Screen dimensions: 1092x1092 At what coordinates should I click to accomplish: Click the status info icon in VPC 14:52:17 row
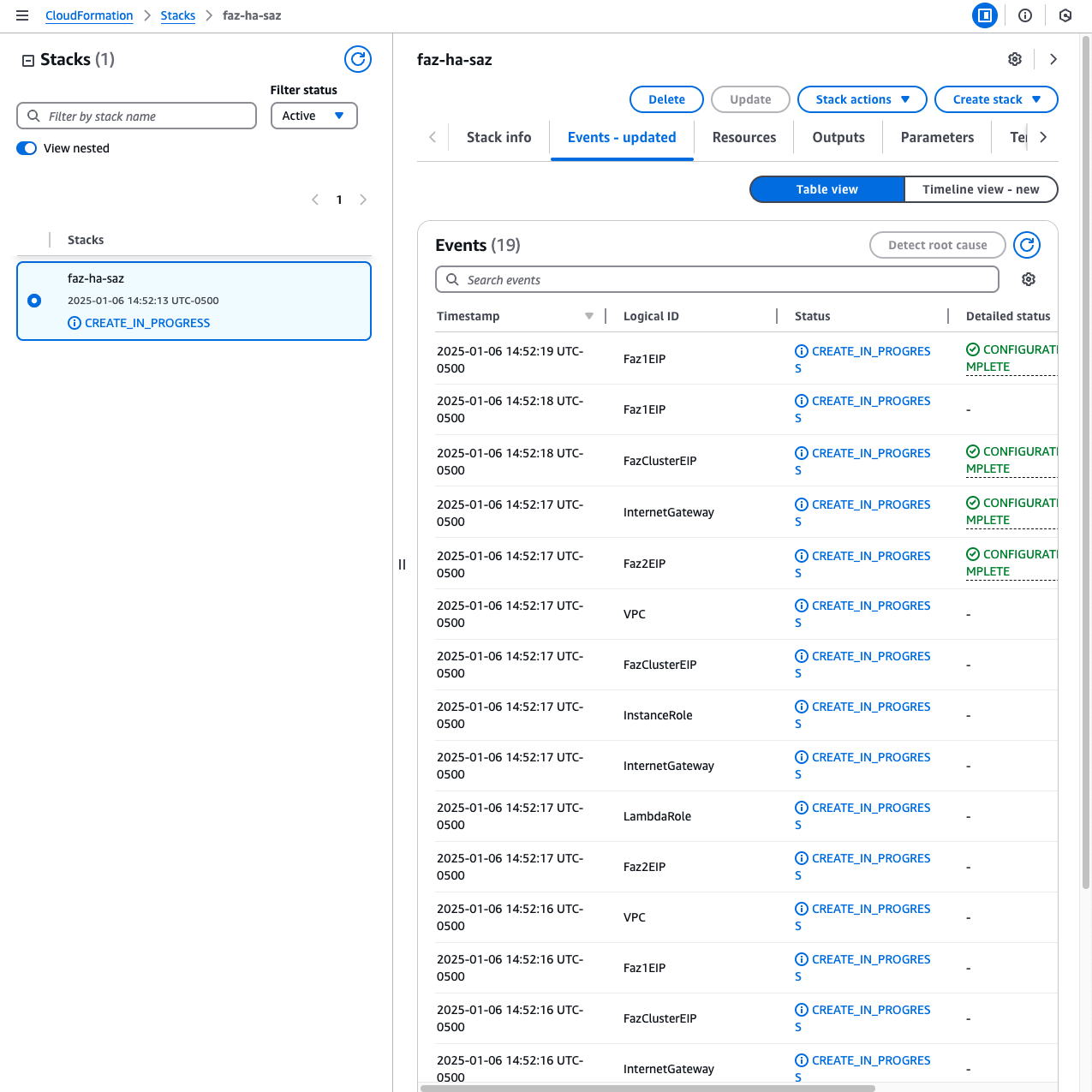(x=802, y=606)
